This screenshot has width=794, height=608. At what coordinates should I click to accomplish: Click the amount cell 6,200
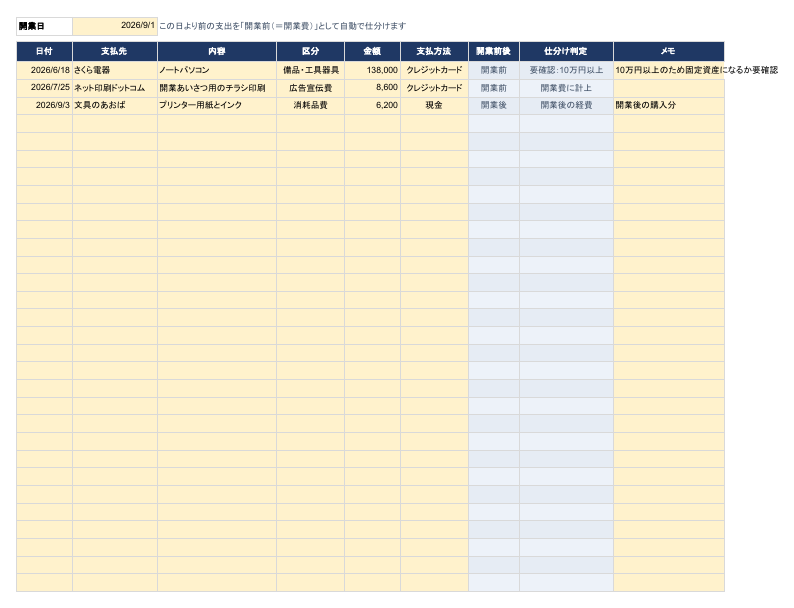373,105
